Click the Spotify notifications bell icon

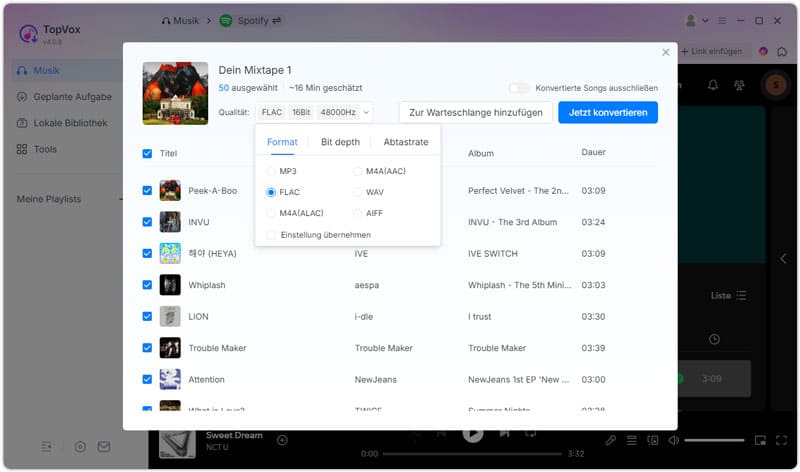tap(713, 86)
